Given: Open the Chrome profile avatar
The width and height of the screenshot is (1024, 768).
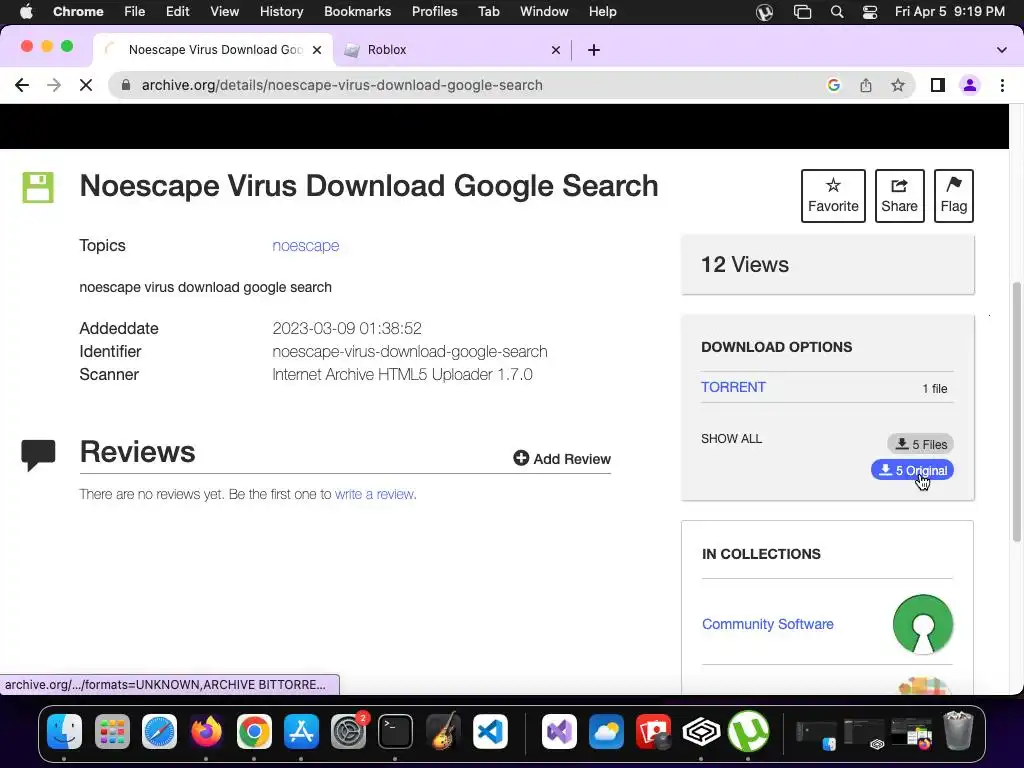Looking at the screenshot, I should click(970, 85).
